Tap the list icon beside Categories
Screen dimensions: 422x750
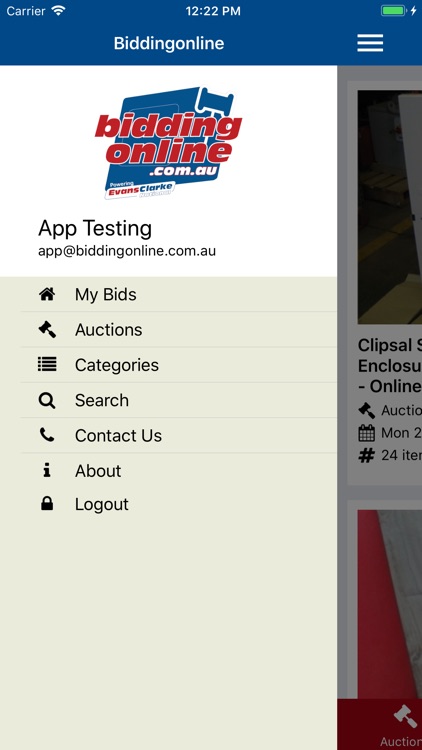pyautogui.click(x=47, y=364)
